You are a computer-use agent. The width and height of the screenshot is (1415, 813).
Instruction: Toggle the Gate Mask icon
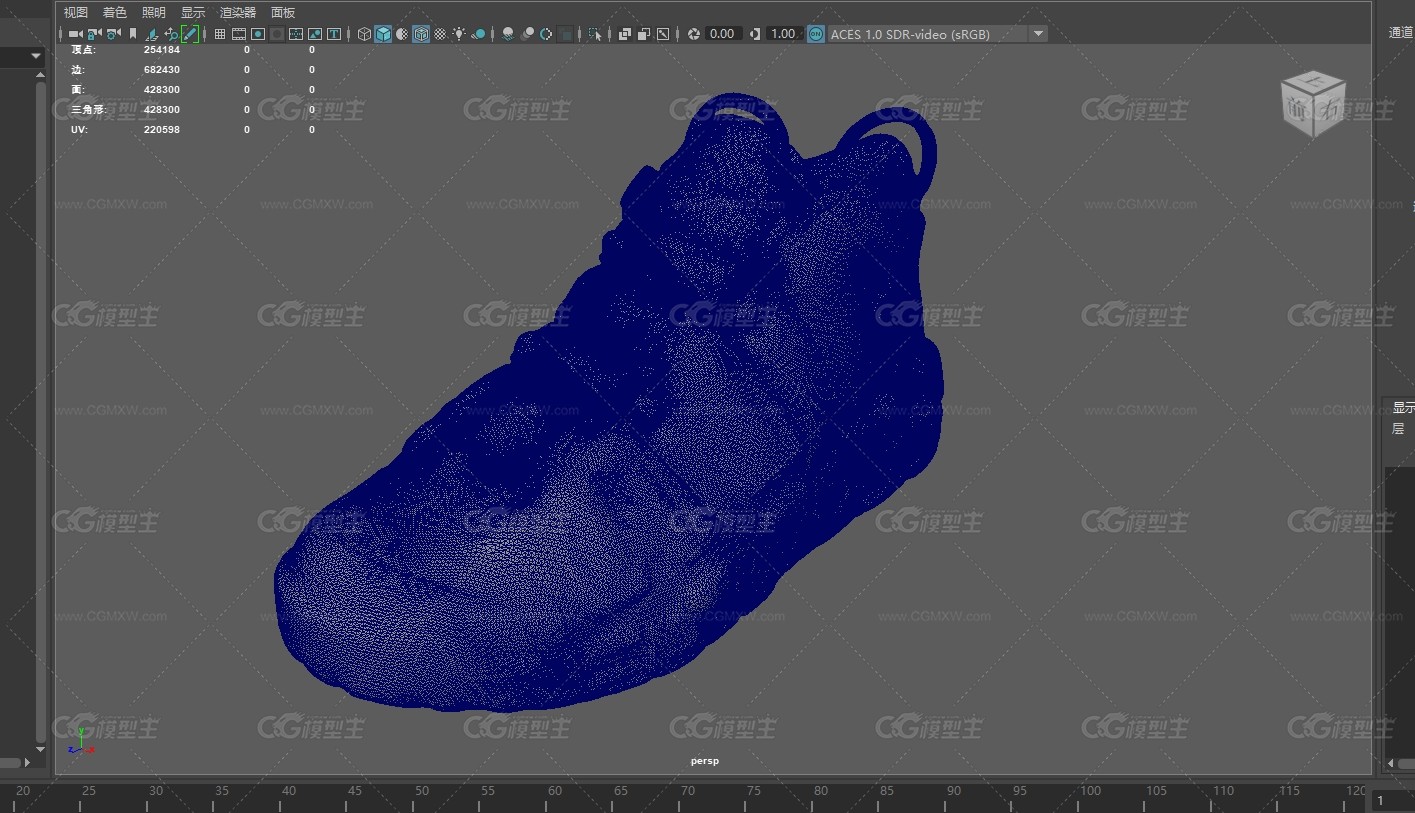pos(277,34)
